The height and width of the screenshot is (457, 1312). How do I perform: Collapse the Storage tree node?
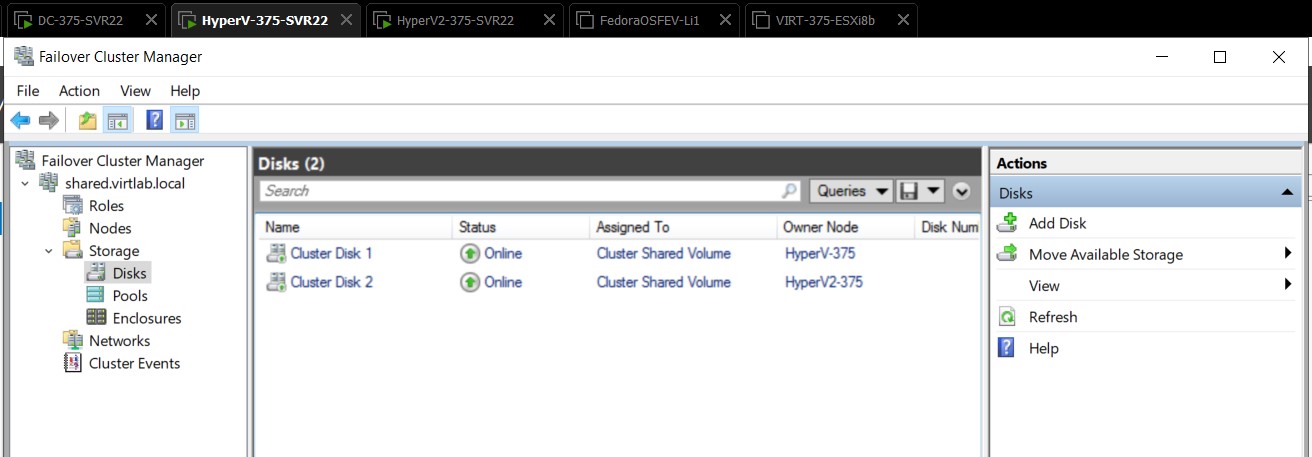[48, 251]
